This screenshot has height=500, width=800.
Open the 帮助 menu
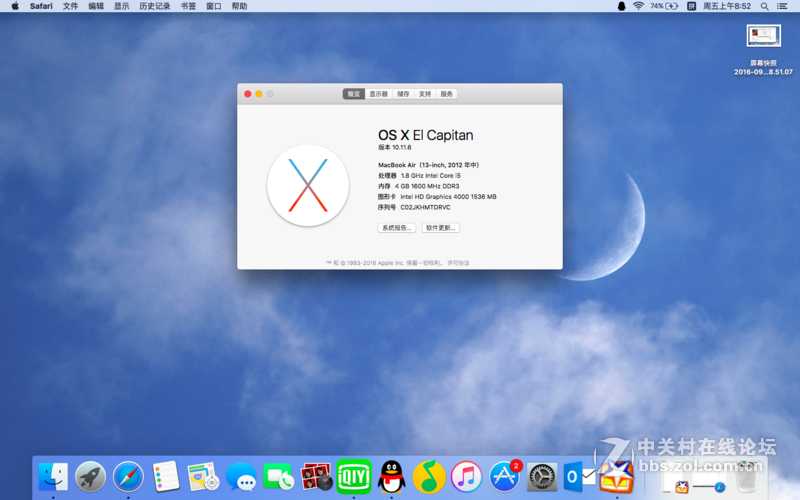239,6
